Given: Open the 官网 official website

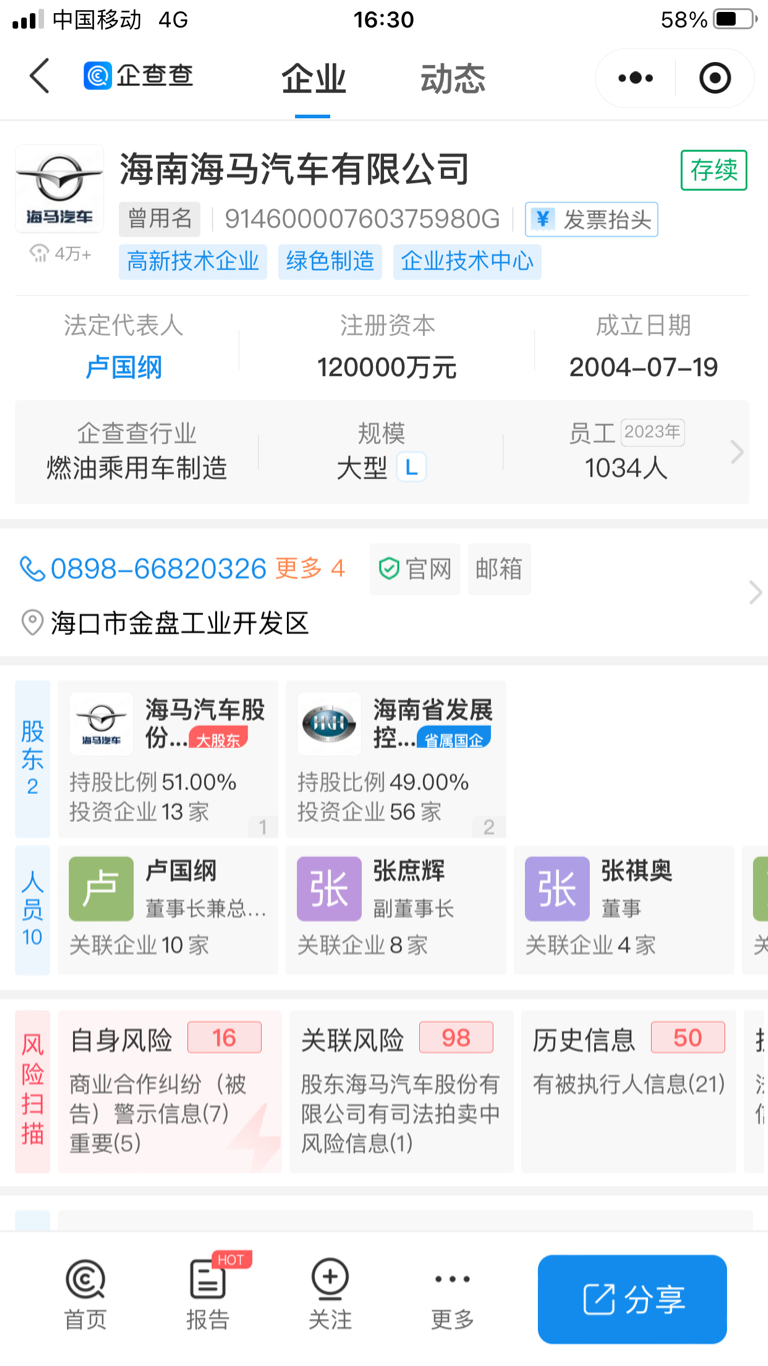Looking at the screenshot, I should (x=415, y=569).
